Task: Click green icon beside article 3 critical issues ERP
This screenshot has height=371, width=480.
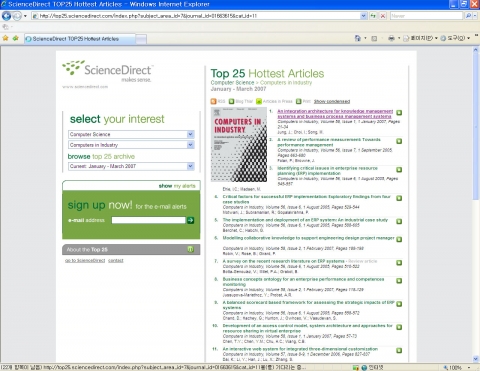Action: click(x=399, y=170)
